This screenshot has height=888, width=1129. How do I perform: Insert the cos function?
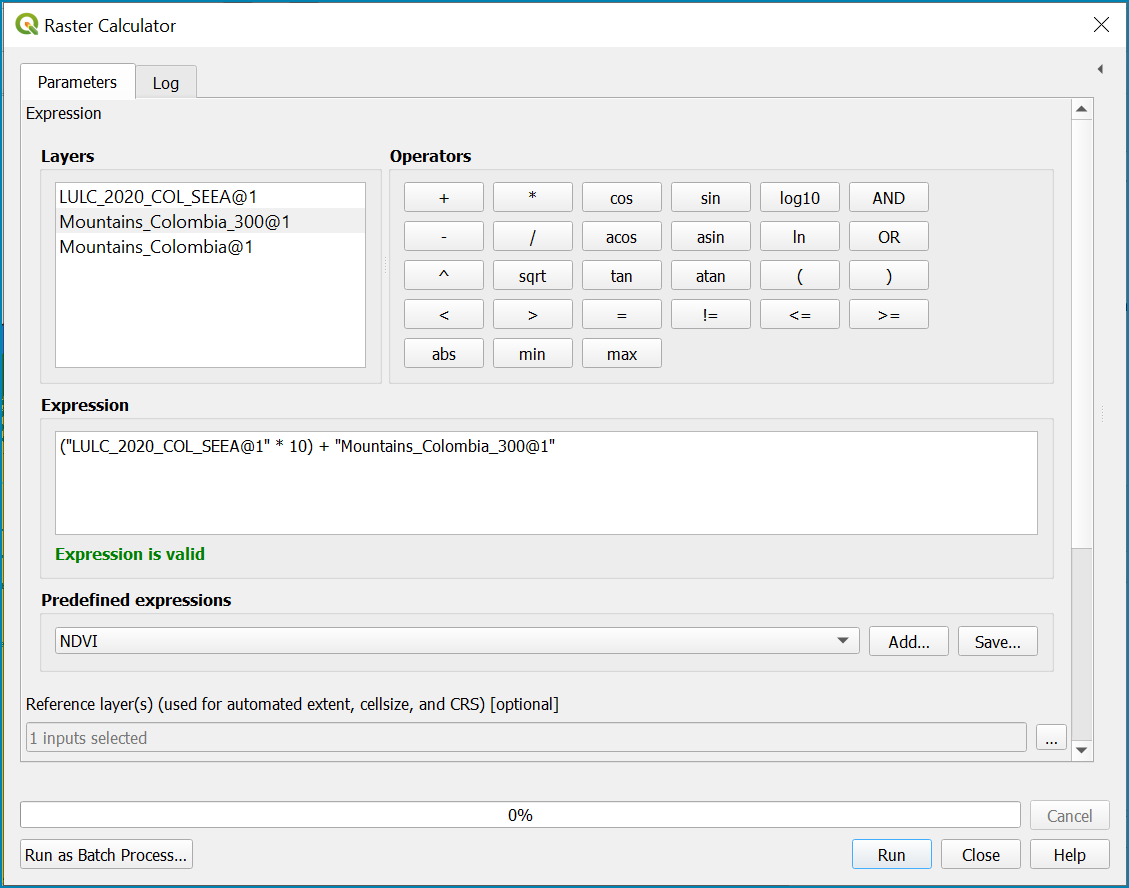621,197
